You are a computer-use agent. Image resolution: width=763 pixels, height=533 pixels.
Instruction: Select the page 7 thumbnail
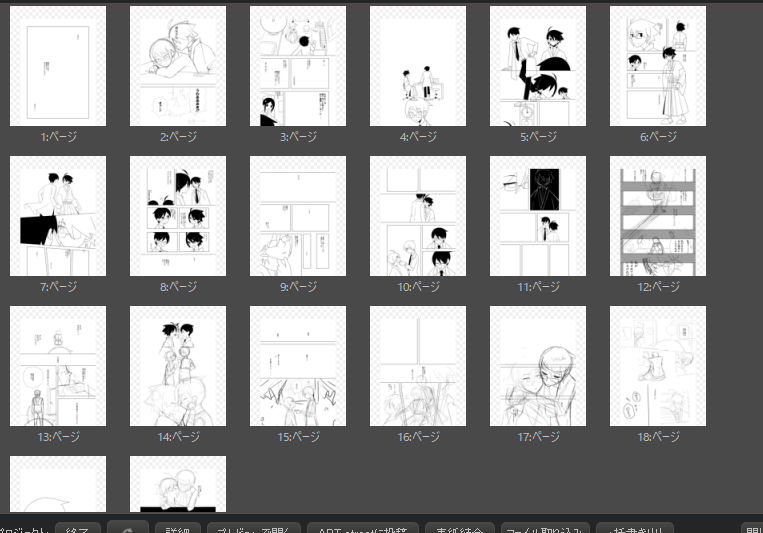(x=58, y=216)
